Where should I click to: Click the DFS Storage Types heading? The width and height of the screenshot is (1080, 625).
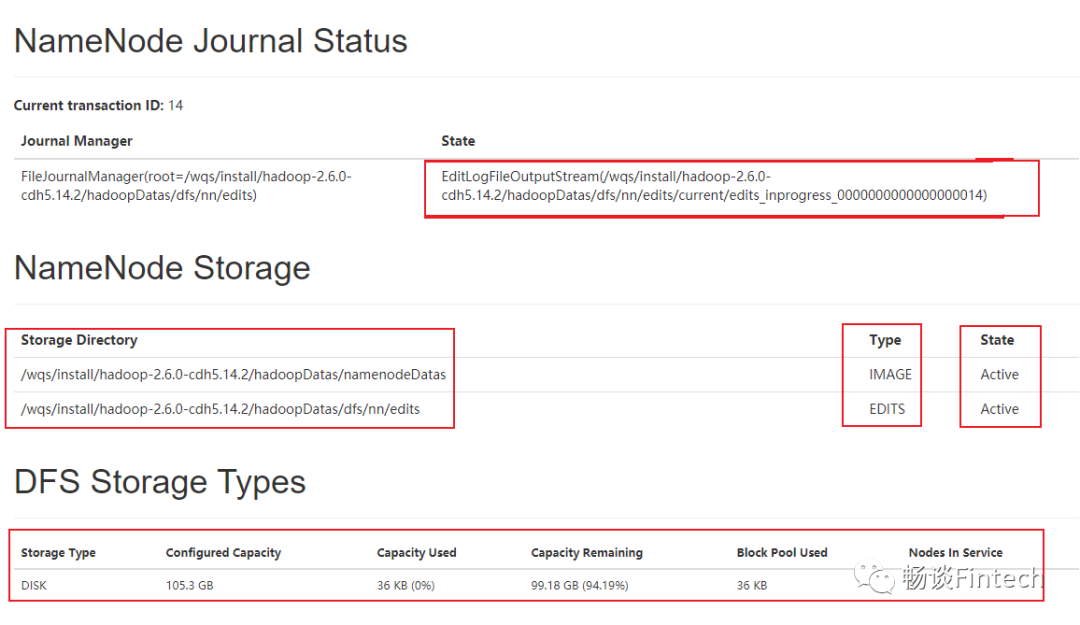tap(160, 482)
